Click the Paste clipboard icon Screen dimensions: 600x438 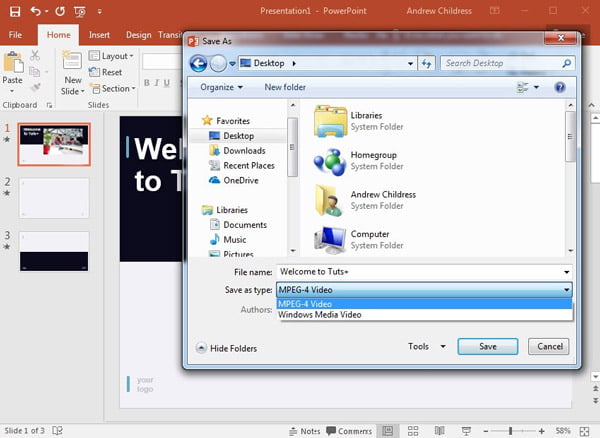pyautogui.click(x=13, y=62)
